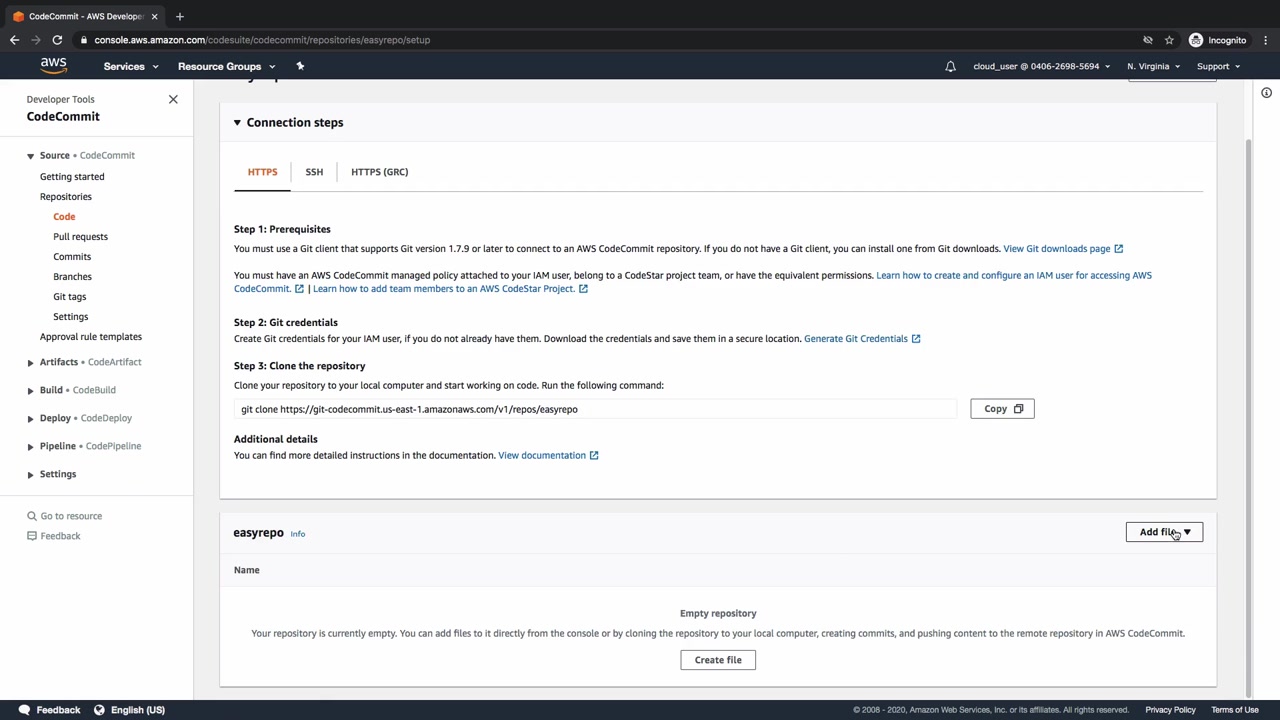Viewport: 1280px width, 720px height.
Task: Click the forward navigation arrow
Action: [x=36, y=40]
